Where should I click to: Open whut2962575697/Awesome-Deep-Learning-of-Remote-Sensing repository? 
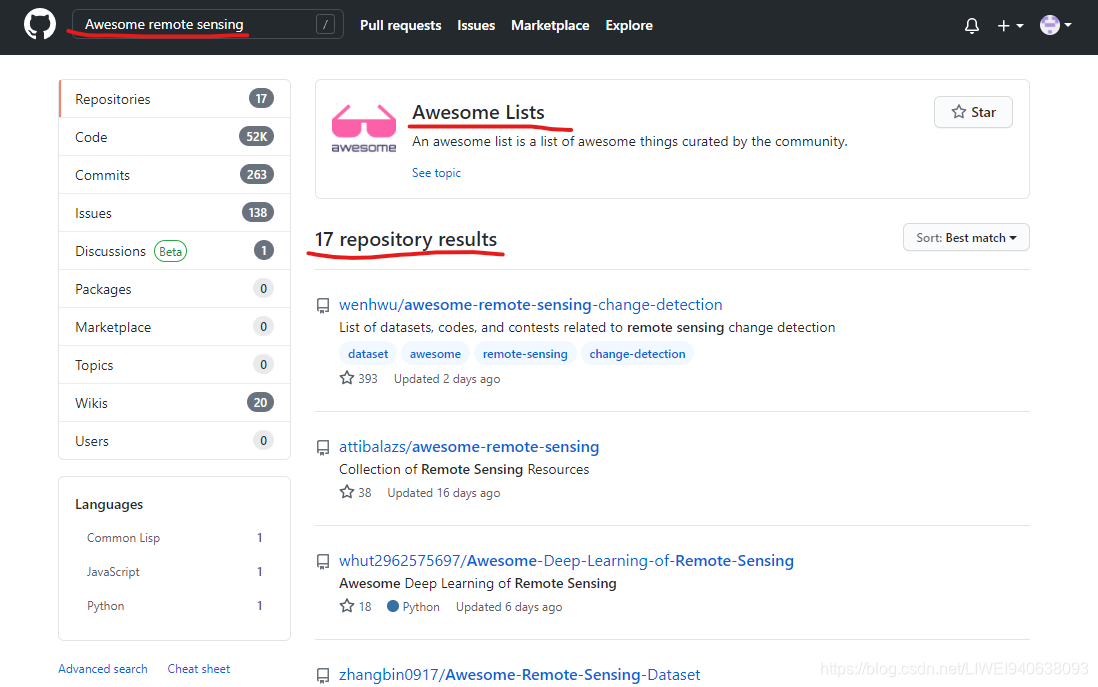click(567, 561)
